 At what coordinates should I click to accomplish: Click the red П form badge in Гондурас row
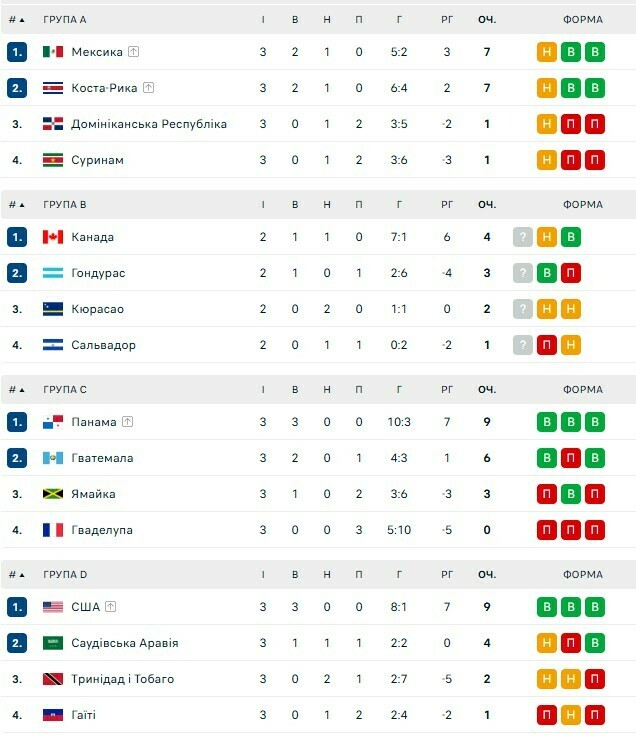coord(571,273)
